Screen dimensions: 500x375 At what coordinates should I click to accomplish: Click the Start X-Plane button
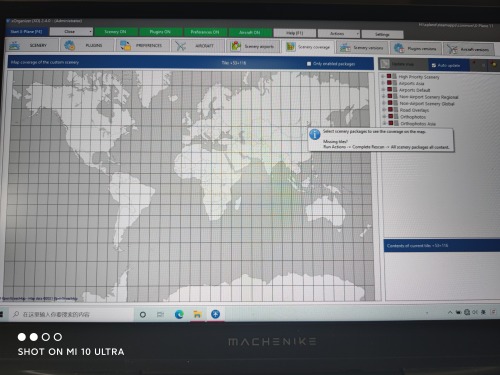26,31
